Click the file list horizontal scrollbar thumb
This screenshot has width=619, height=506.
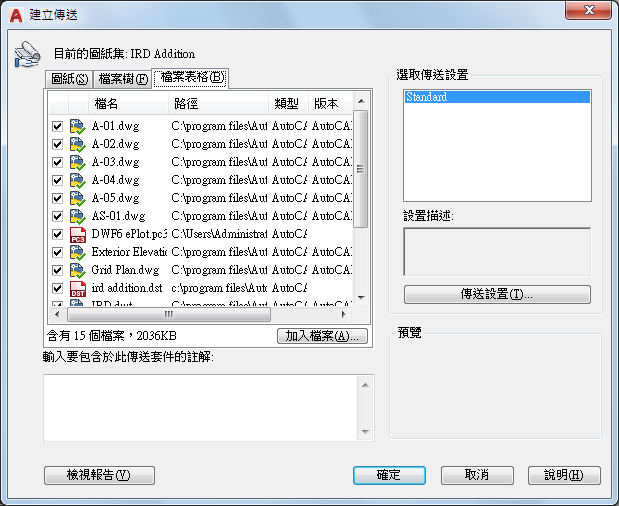(x=169, y=314)
